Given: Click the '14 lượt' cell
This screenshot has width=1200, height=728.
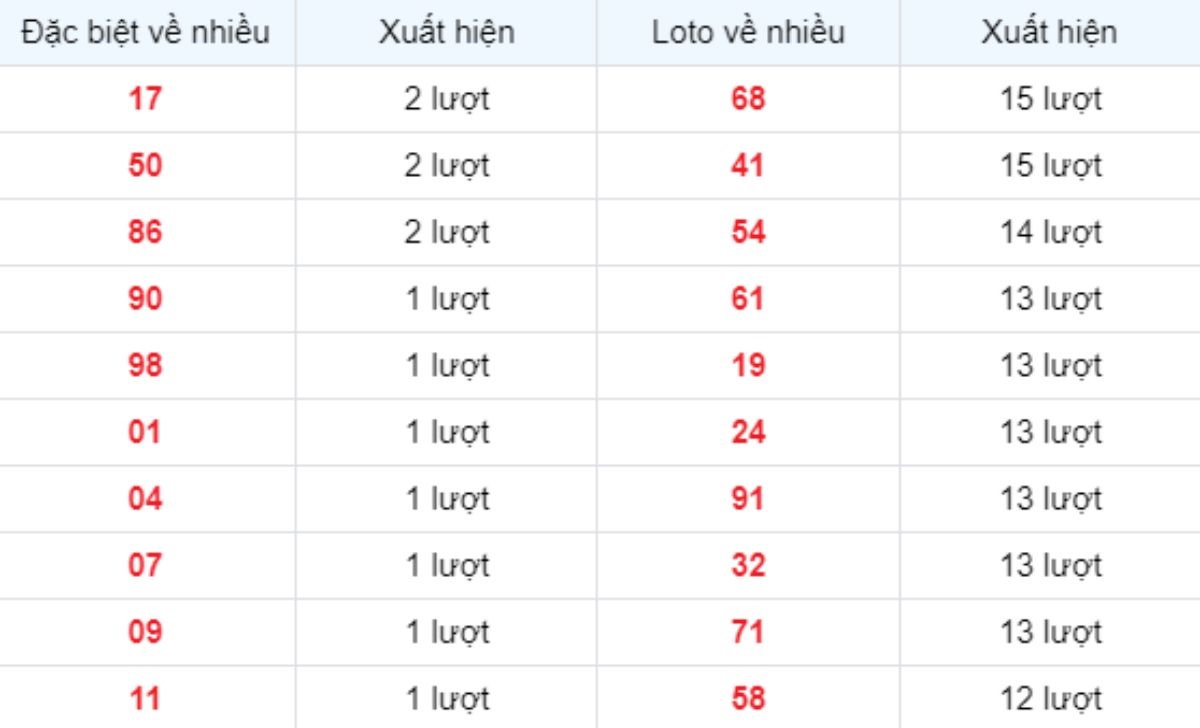Looking at the screenshot, I should pos(1051,233).
